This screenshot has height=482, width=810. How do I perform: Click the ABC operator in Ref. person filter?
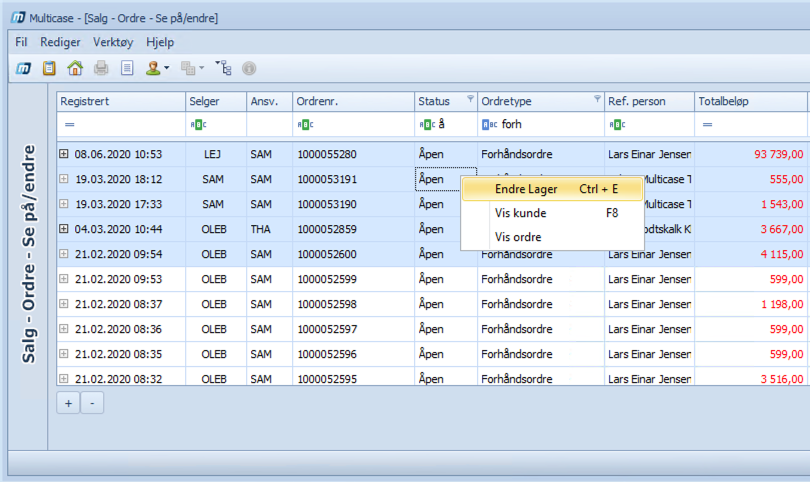(x=617, y=125)
